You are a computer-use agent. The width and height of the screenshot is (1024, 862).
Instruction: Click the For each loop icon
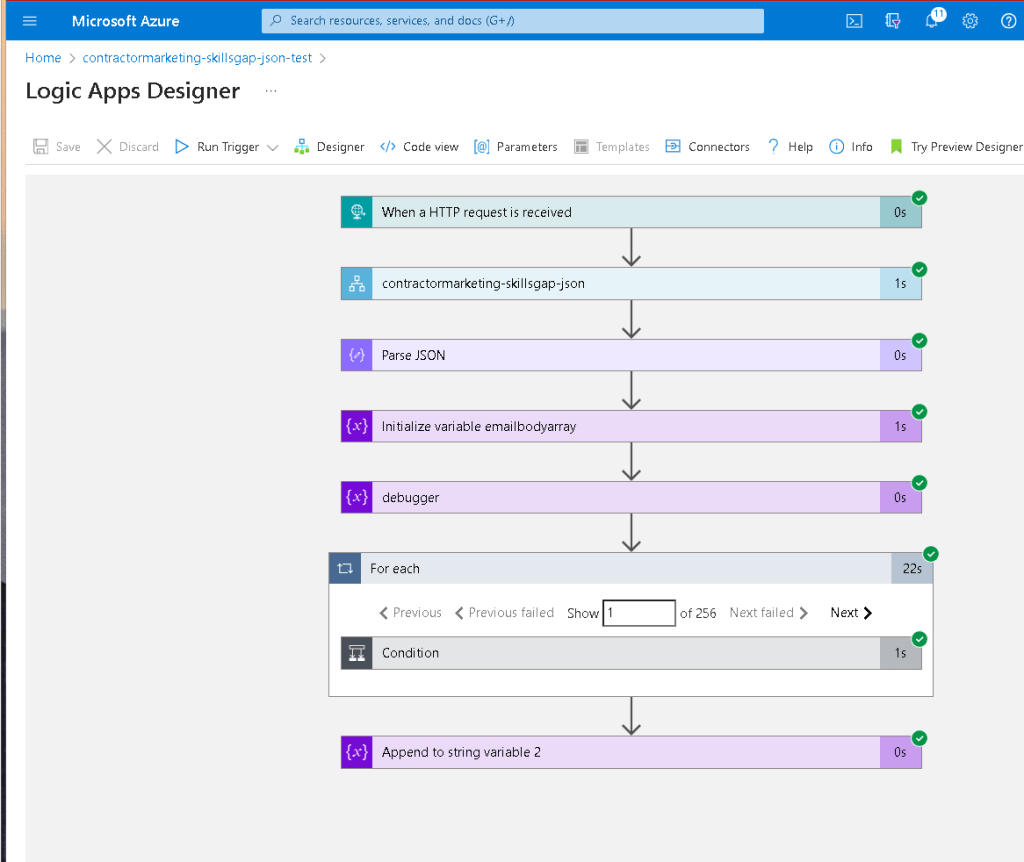click(345, 568)
